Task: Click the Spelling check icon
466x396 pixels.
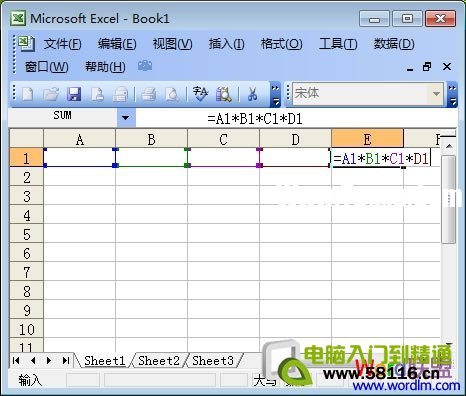Action: [200, 94]
